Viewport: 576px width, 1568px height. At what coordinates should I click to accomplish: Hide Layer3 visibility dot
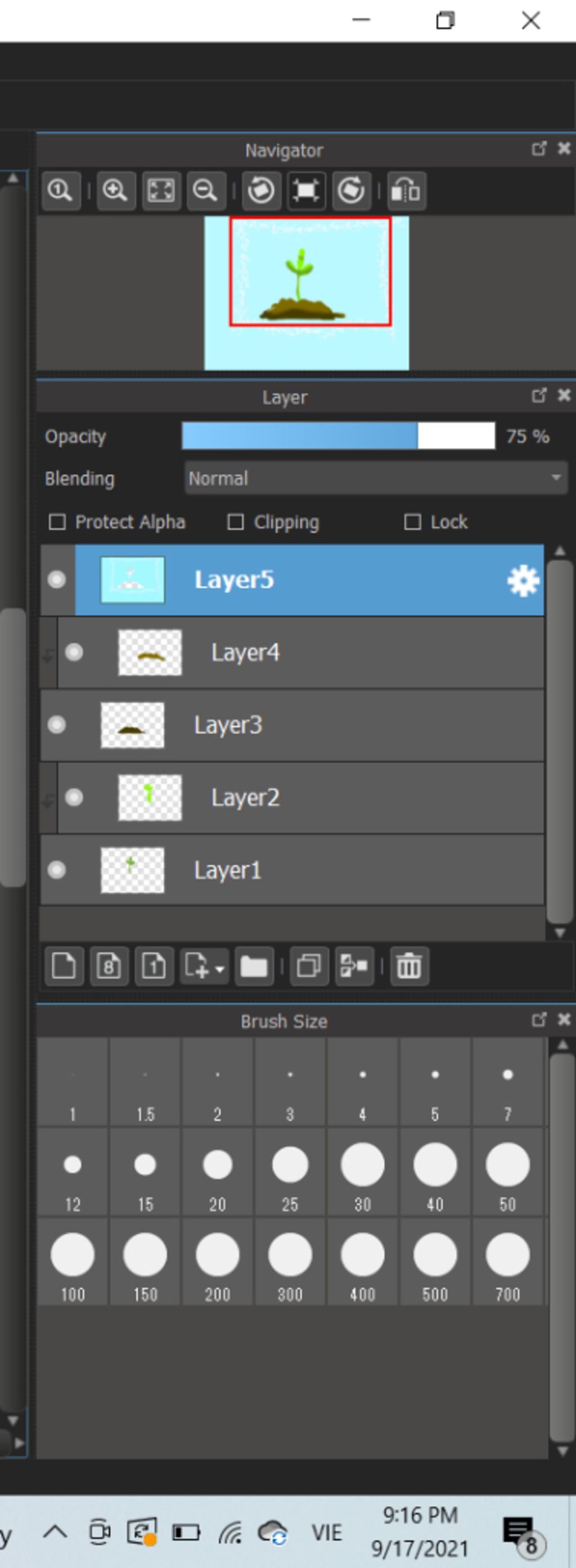tap(57, 725)
